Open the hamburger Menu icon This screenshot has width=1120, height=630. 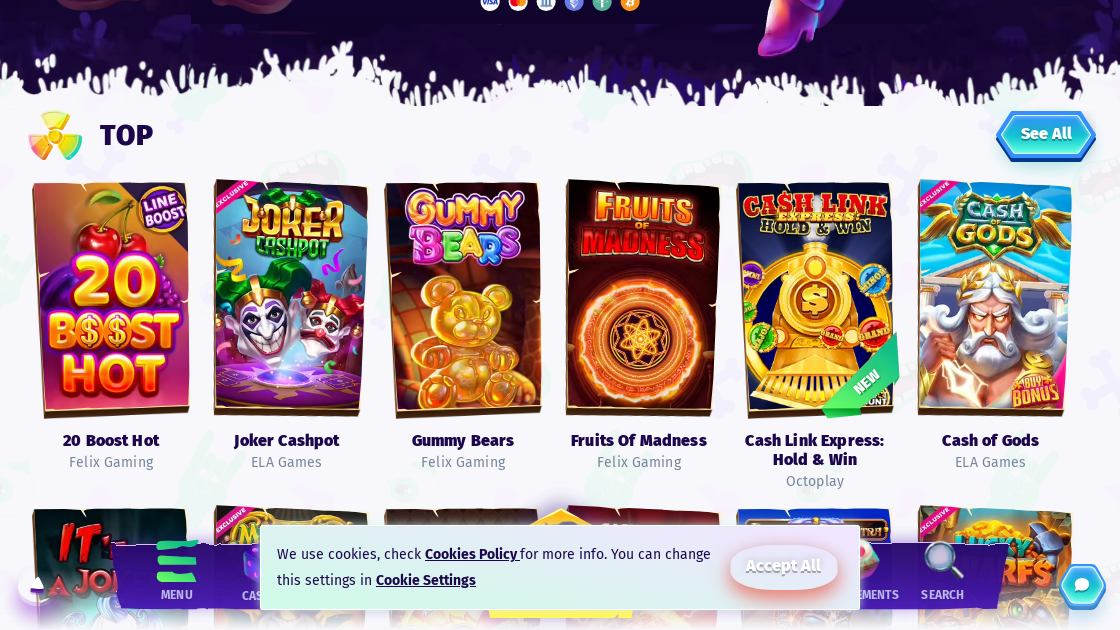click(176, 561)
